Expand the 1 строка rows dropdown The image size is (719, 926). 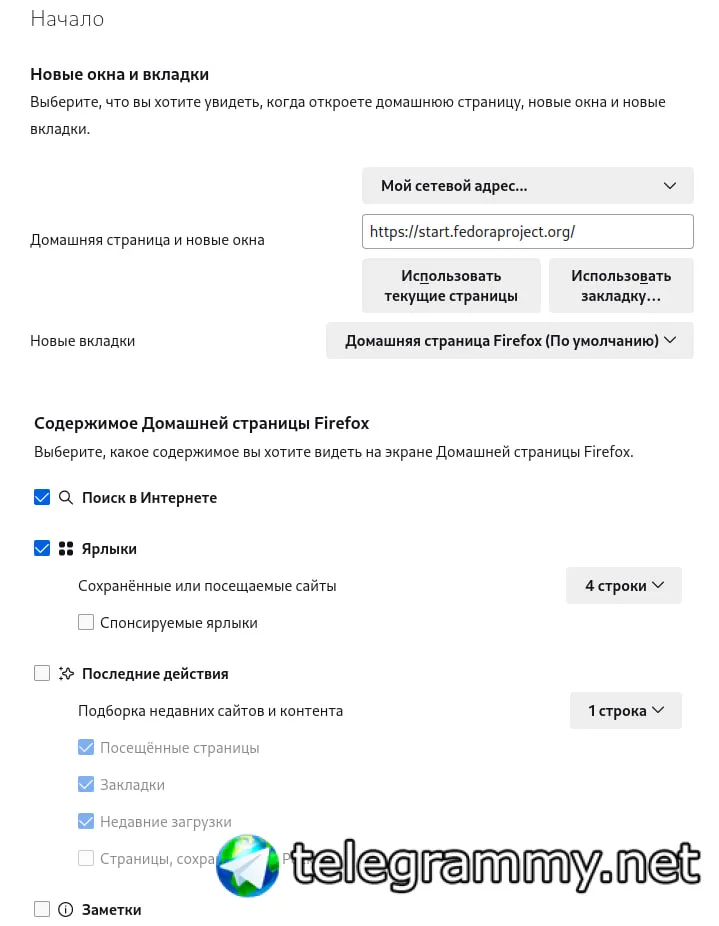point(626,710)
